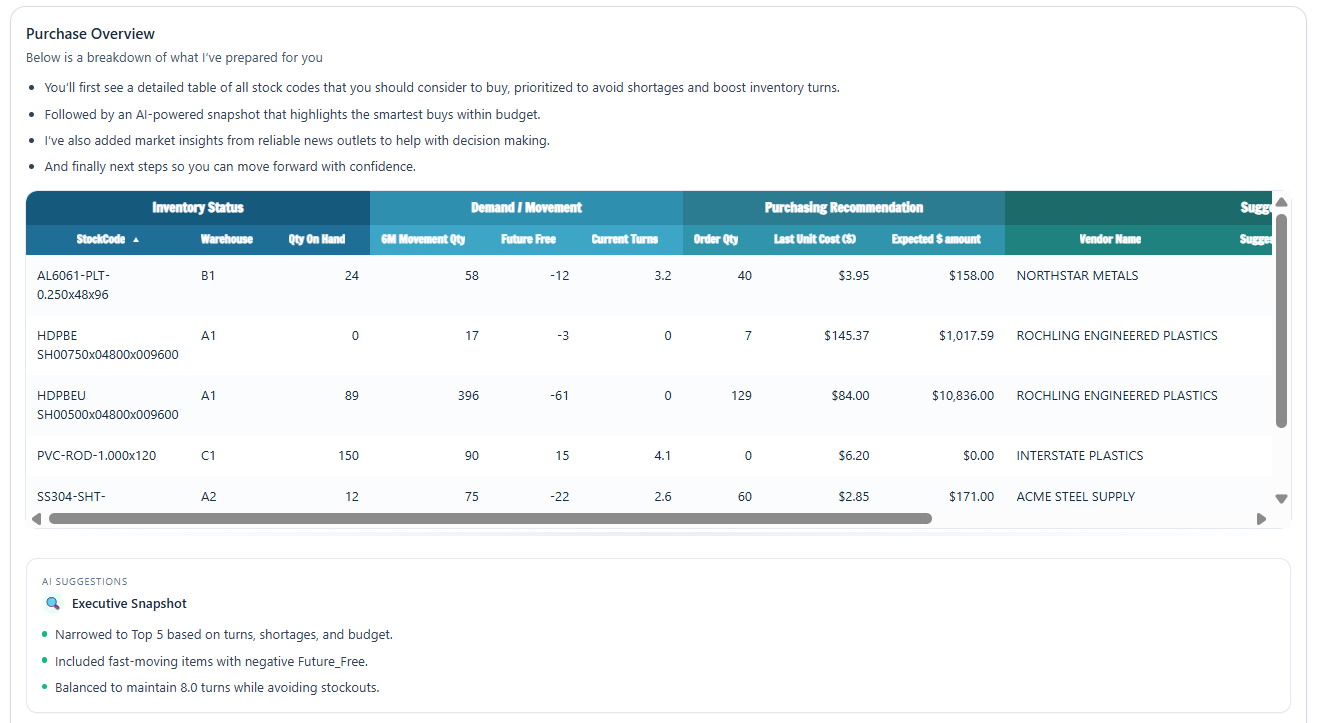This screenshot has width=1324, height=723.
Task: Click the right arrow on the horizontal scrollbar
Action: click(x=1262, y=519)
